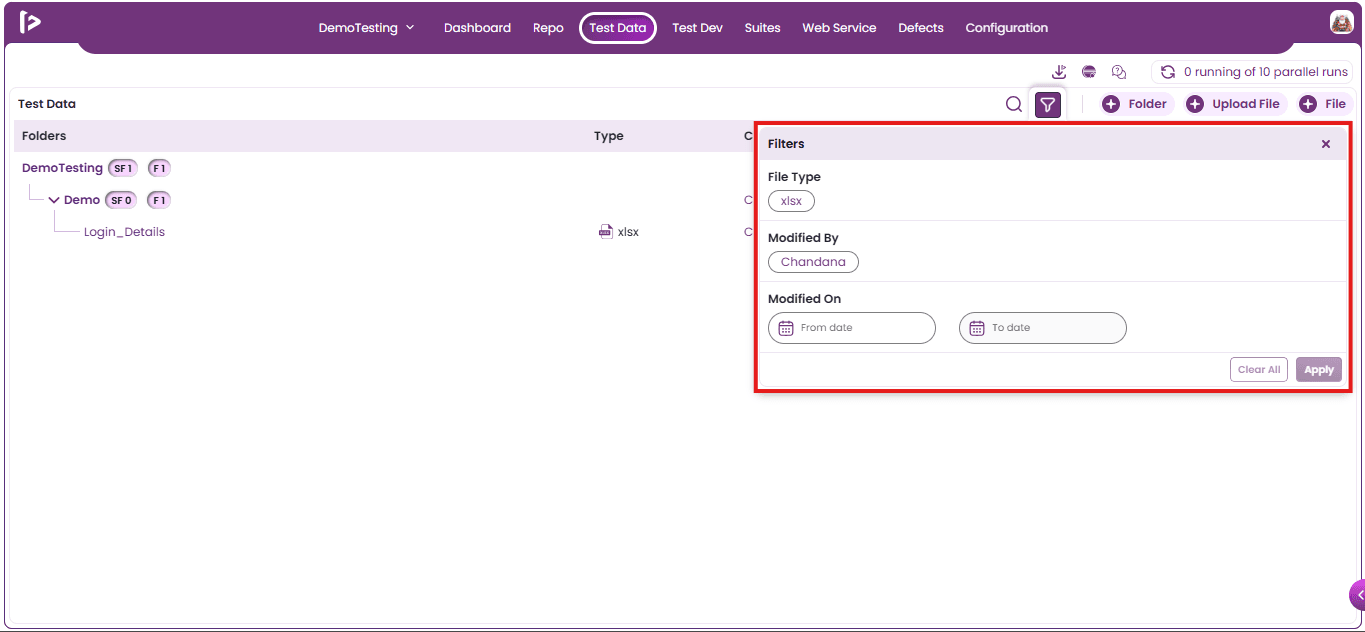Image resolution: width=1365 pixels, height=632 pixels.
Task: Add a new Folder
Action: tap(1135, 104)
